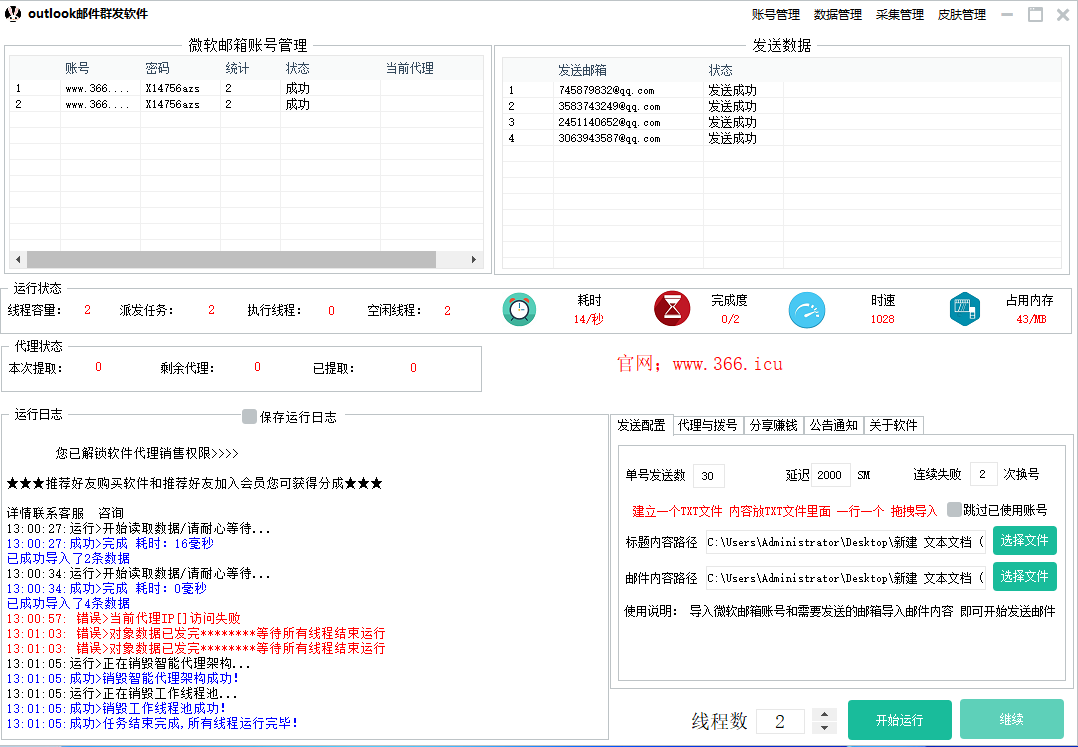
Task: Click the red hourglass 完成度 icon
Action: tap(672, 309)
